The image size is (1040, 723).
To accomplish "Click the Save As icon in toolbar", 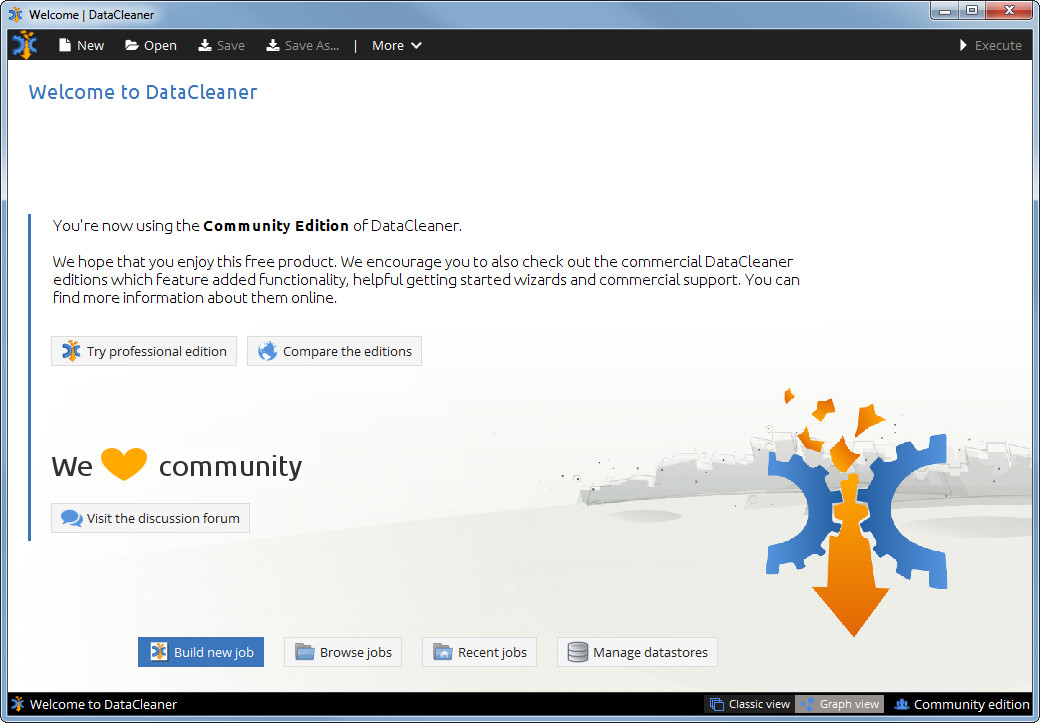I will [x=271, y=44].
